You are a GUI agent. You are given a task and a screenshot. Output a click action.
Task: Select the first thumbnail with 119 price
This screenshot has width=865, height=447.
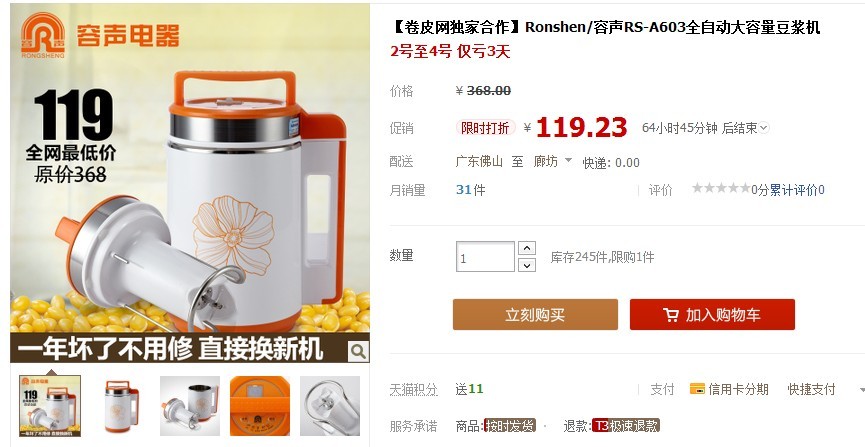[50, 406]
